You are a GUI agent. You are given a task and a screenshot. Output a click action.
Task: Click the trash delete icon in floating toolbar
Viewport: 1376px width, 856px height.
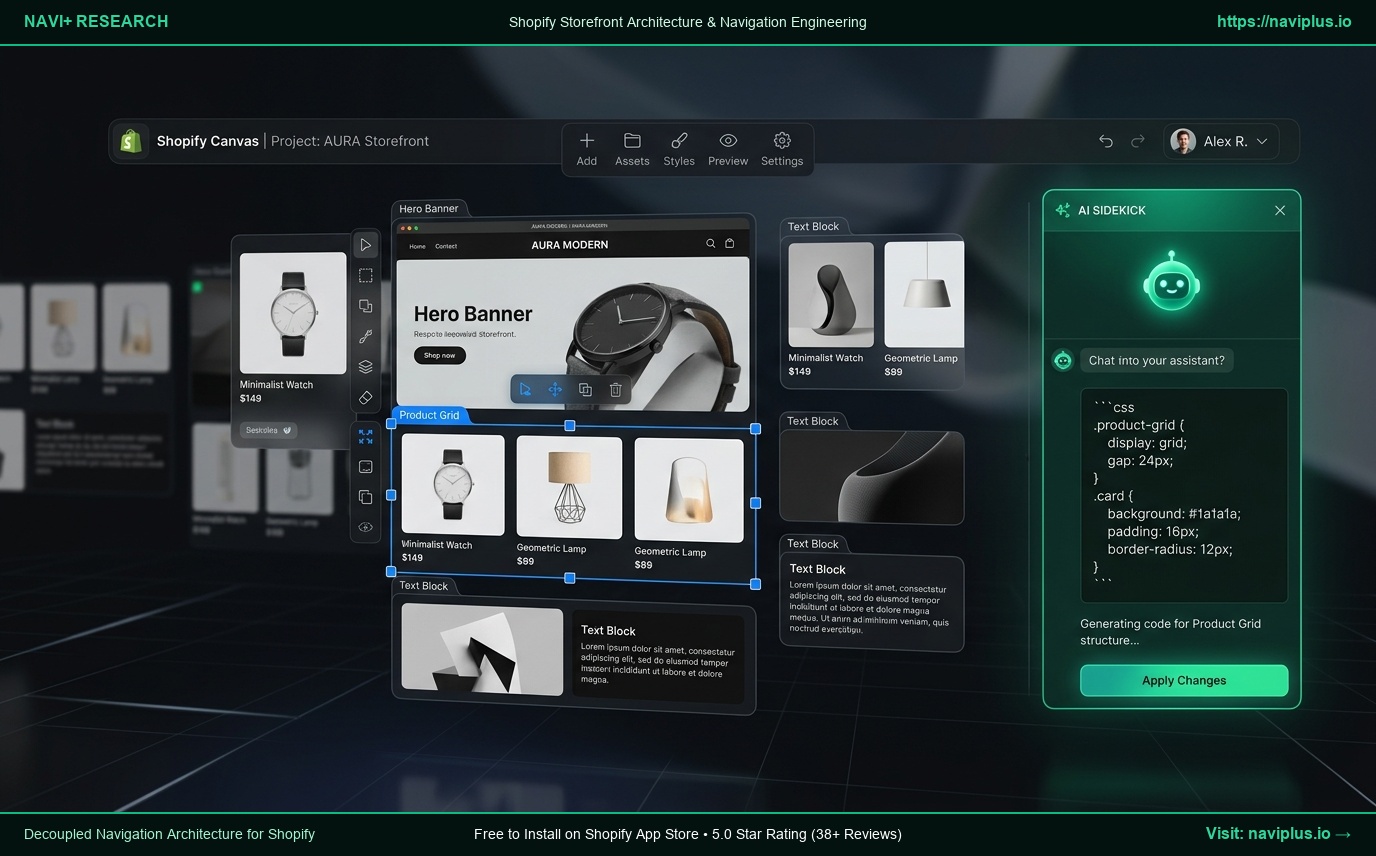[616, 390]
